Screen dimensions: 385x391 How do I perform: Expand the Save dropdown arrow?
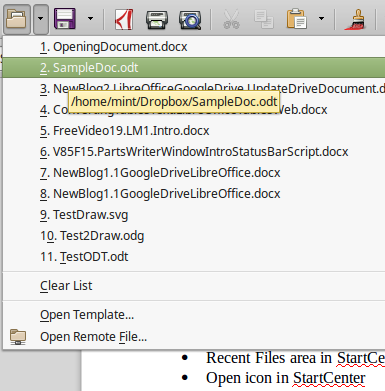[90, 19]
